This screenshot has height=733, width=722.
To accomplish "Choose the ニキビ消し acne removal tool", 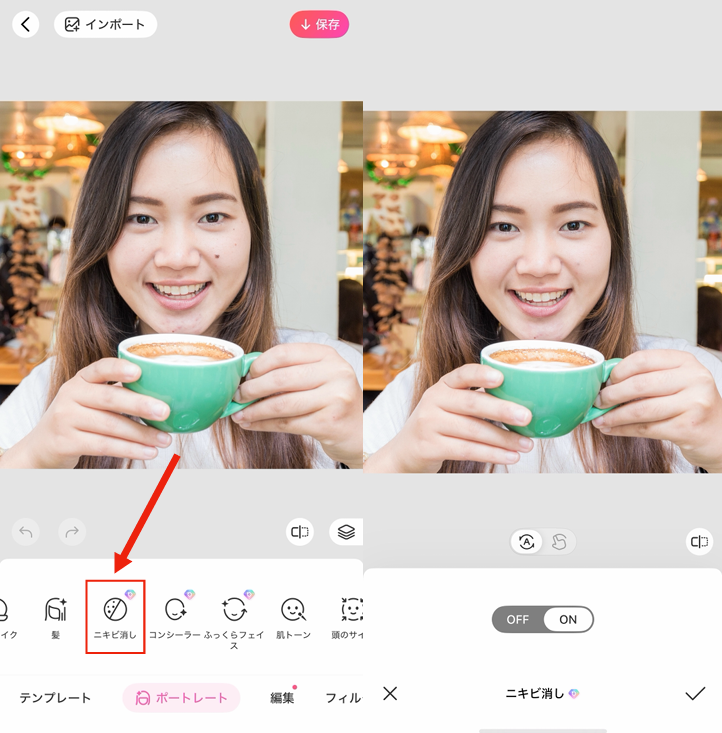I will [x=116, y=616].
